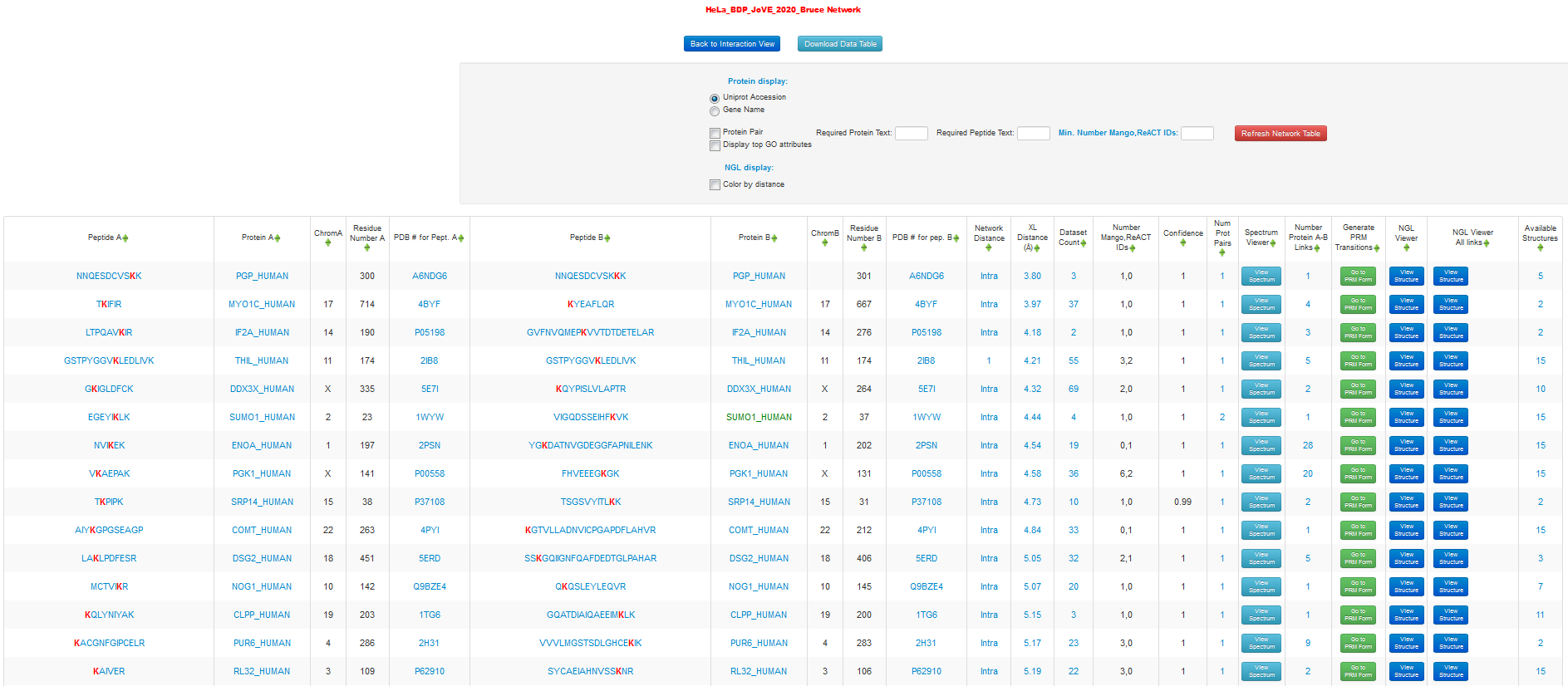The width and height of the screenshot is (1568, 686).
Task: Click Back to Interaction View button
Action: pos(732,44)
